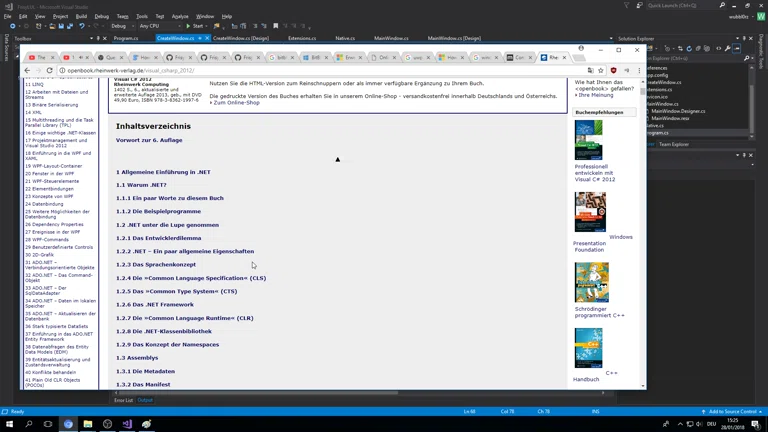Toggle bookmark icon in Visual Studio toolbar
The width and height of the screenshot is (768, 432).
click(x=275, y=26)
